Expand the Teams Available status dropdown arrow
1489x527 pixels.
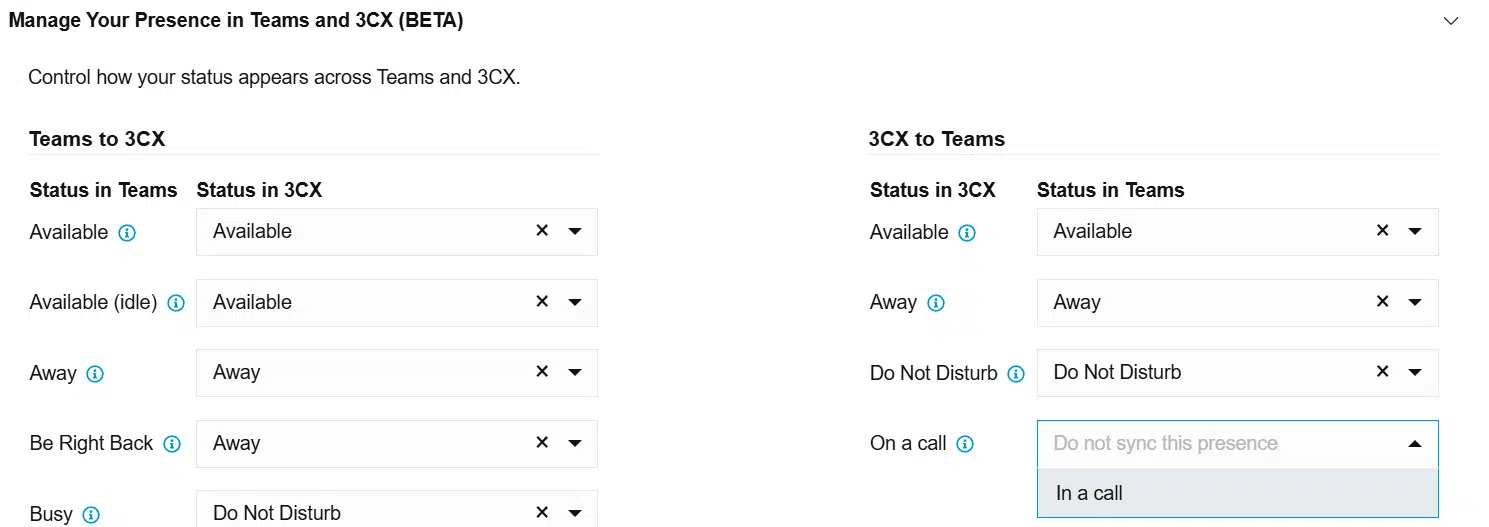[x=575, y=231]
